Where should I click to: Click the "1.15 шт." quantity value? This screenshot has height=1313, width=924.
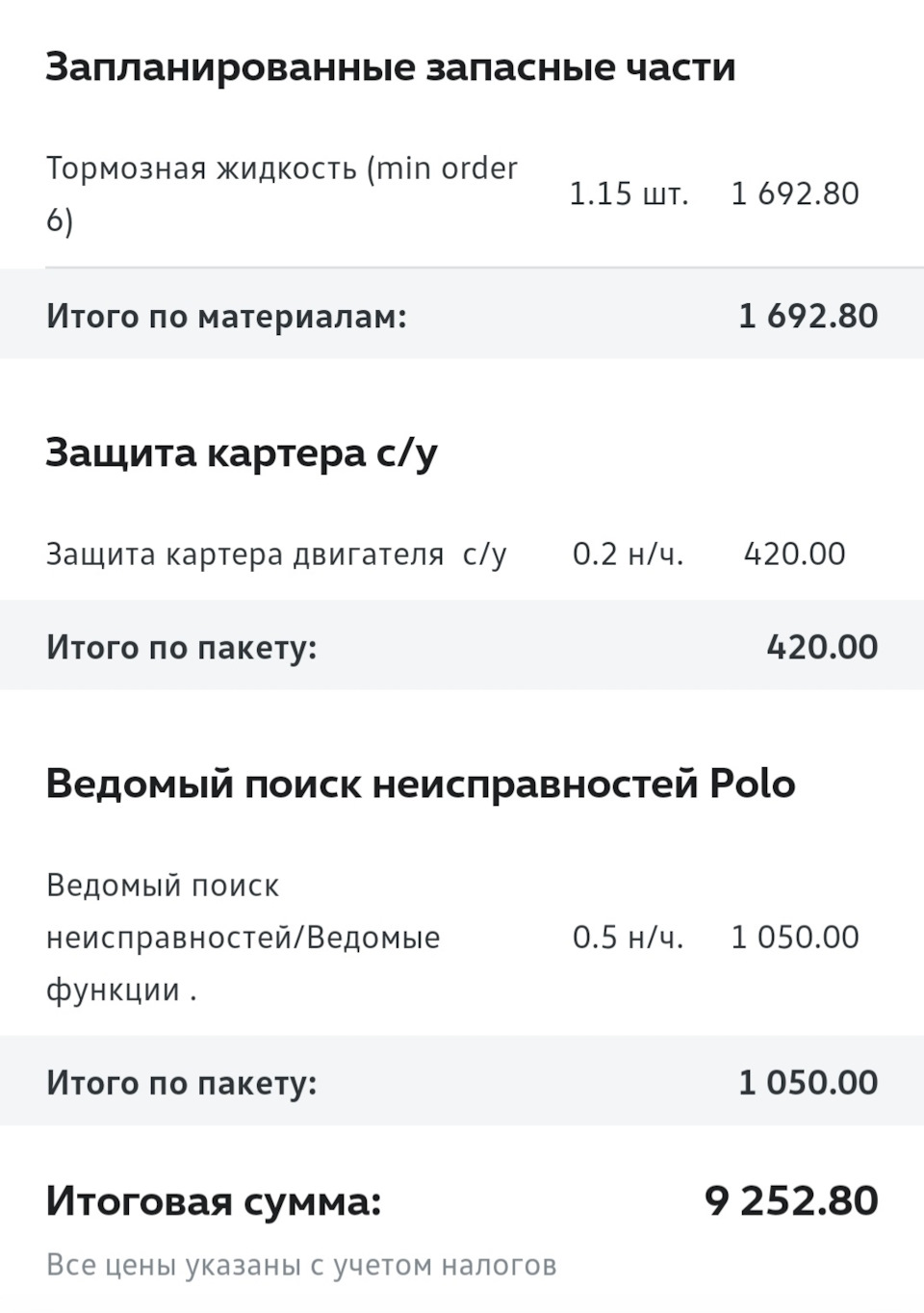click(629, 193)
